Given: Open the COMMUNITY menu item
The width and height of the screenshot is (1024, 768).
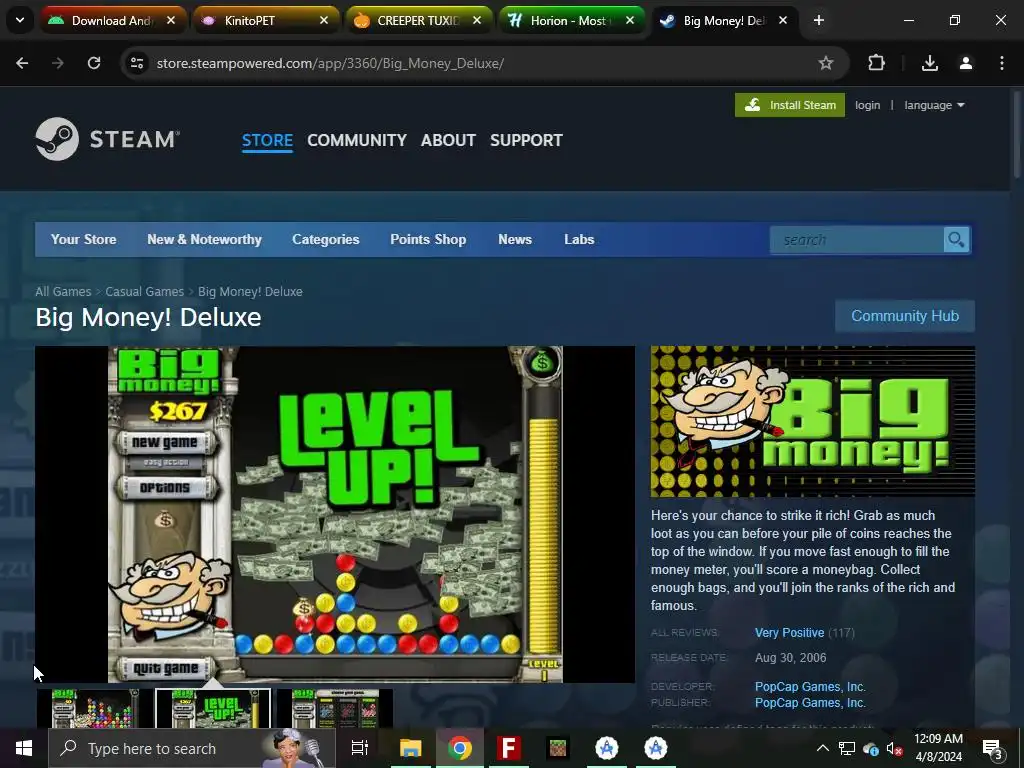Looking at the screenshot, I should click(357, 140).
